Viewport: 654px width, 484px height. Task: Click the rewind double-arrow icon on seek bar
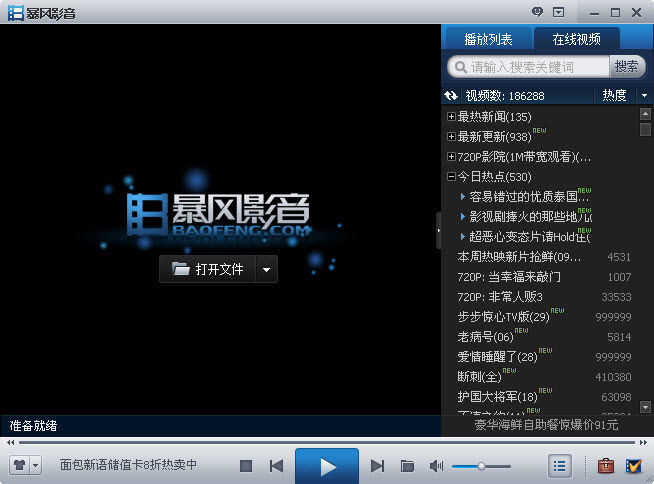(x=10, y=442)
